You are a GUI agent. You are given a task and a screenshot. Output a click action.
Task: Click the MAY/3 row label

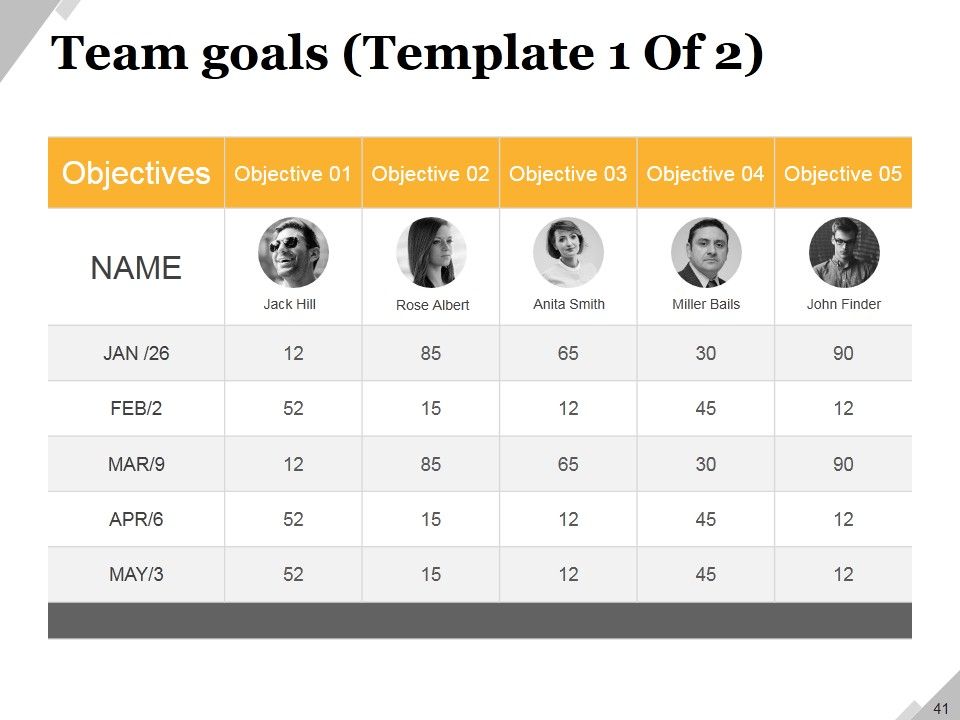click(136, 574)
